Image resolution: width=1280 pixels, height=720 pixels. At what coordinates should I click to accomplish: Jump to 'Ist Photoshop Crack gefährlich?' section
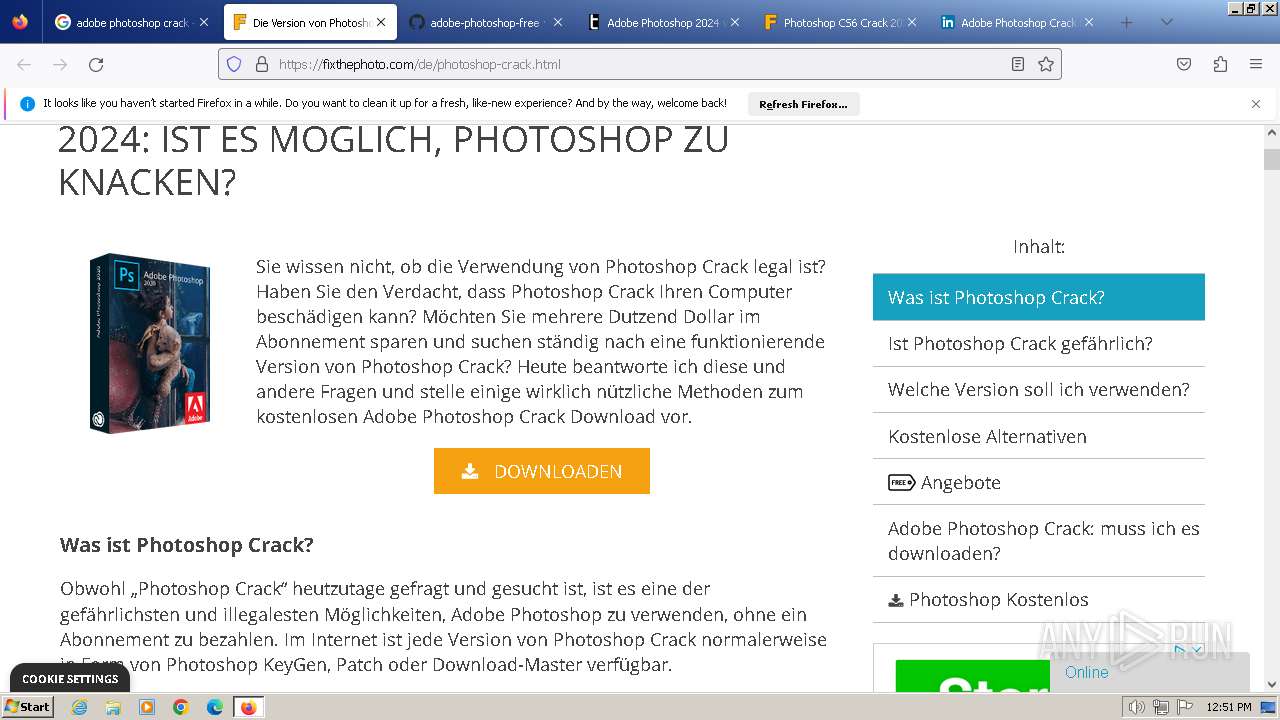coord(1038,343)
